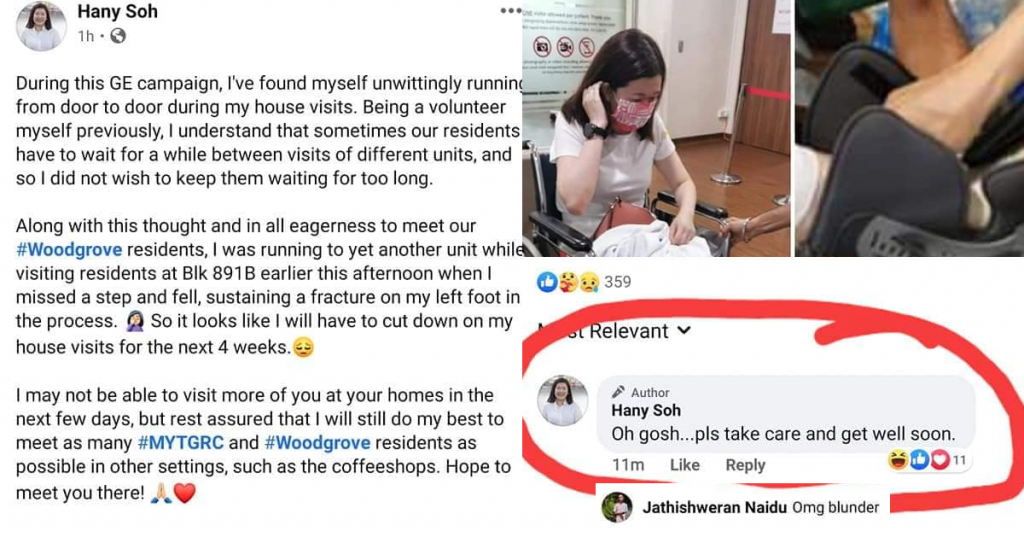
Task: Click the laughing reaction on the comment
Action: pos(899,461)
